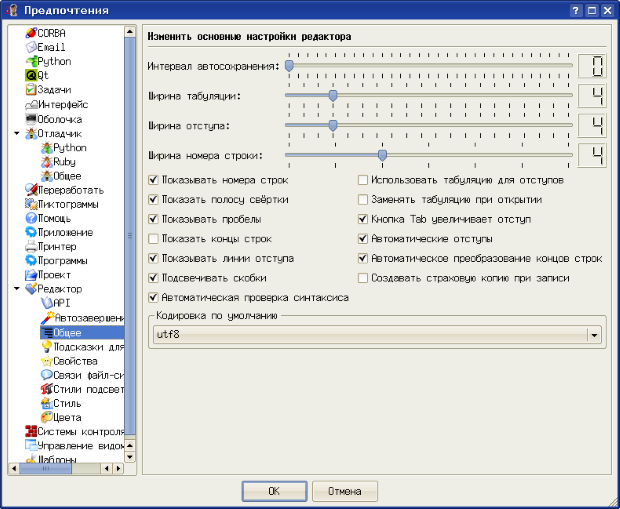
Task: Open the top-level Python settings icon
Action: click(x=31, y=61)
